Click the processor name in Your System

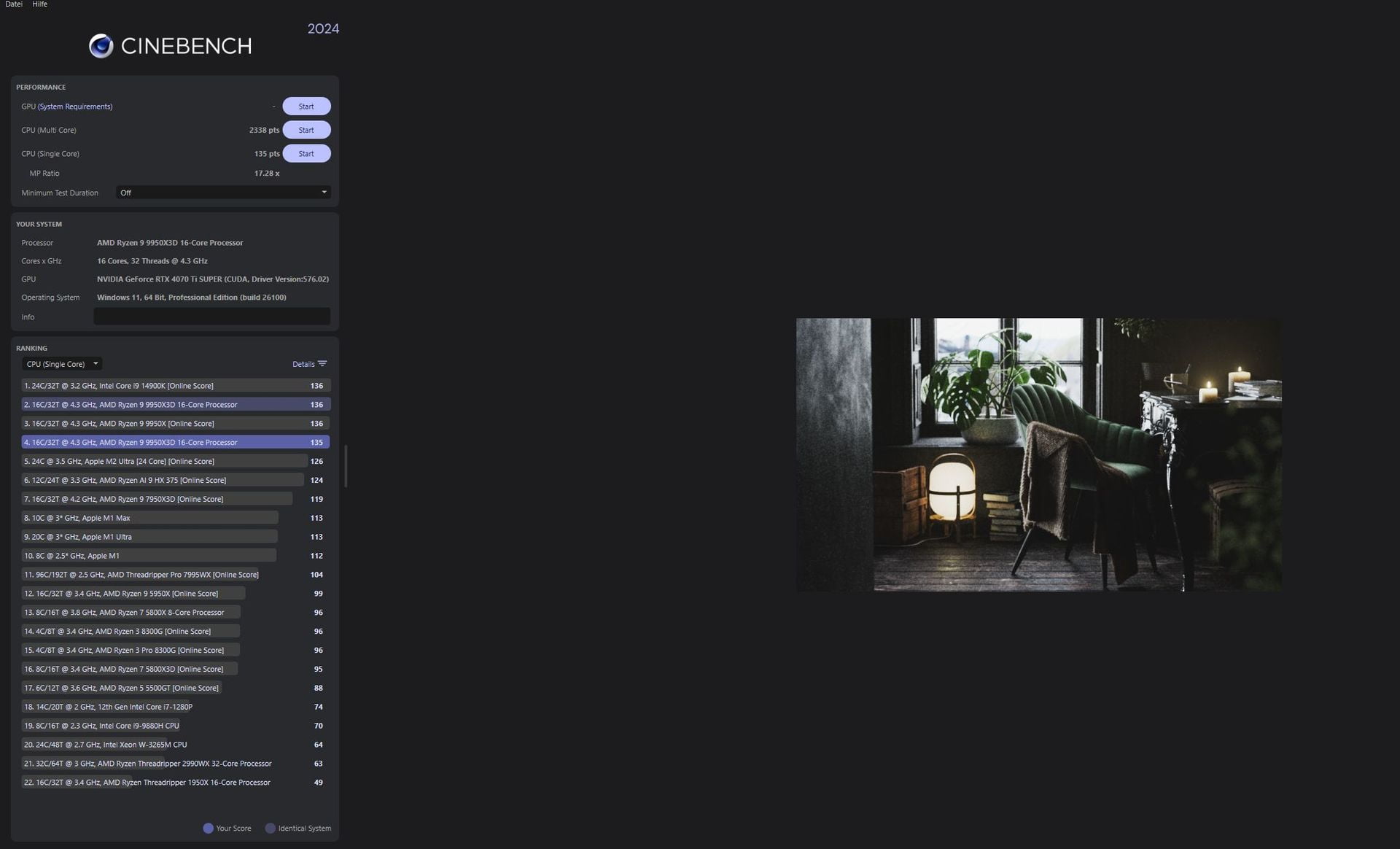coord(170,243)
